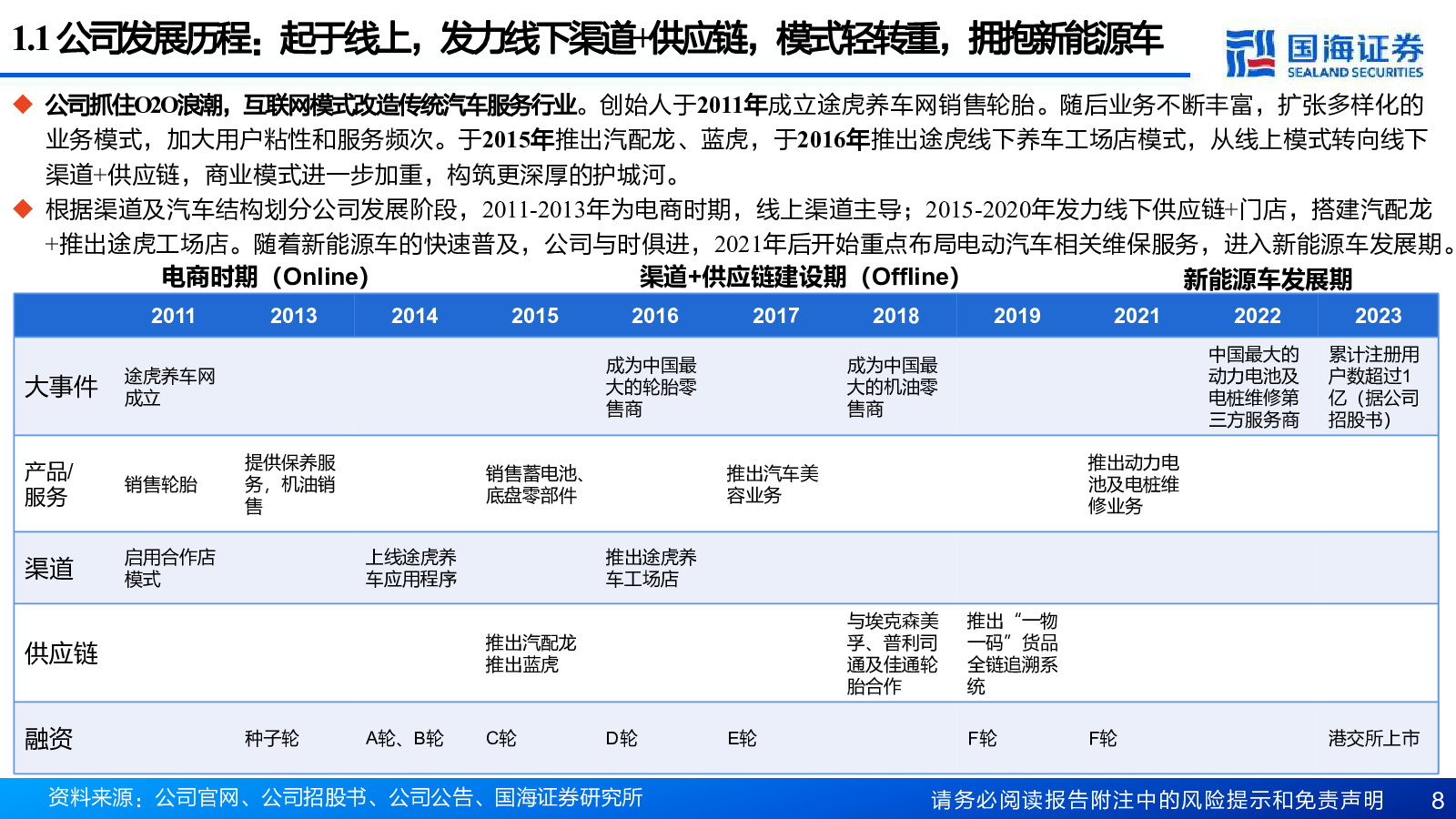Click the first red diamond bullet
The width and height of the screenshot is (1456, 819).
point(23,106)
